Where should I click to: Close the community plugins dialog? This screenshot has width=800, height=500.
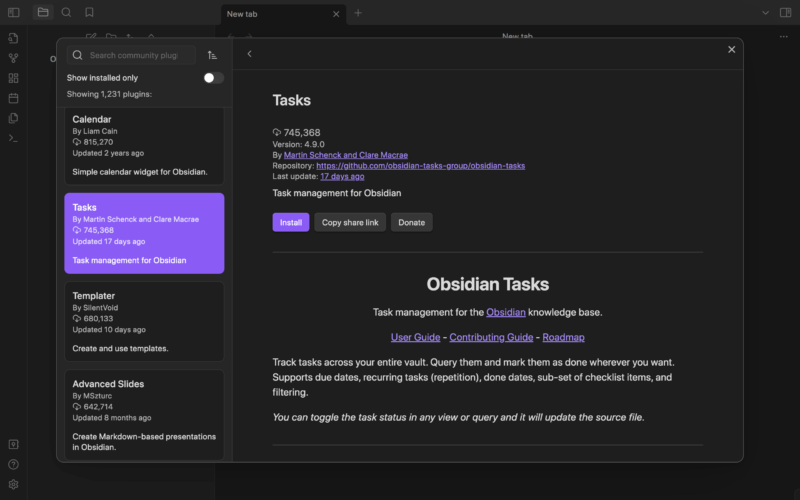[732, 49]
